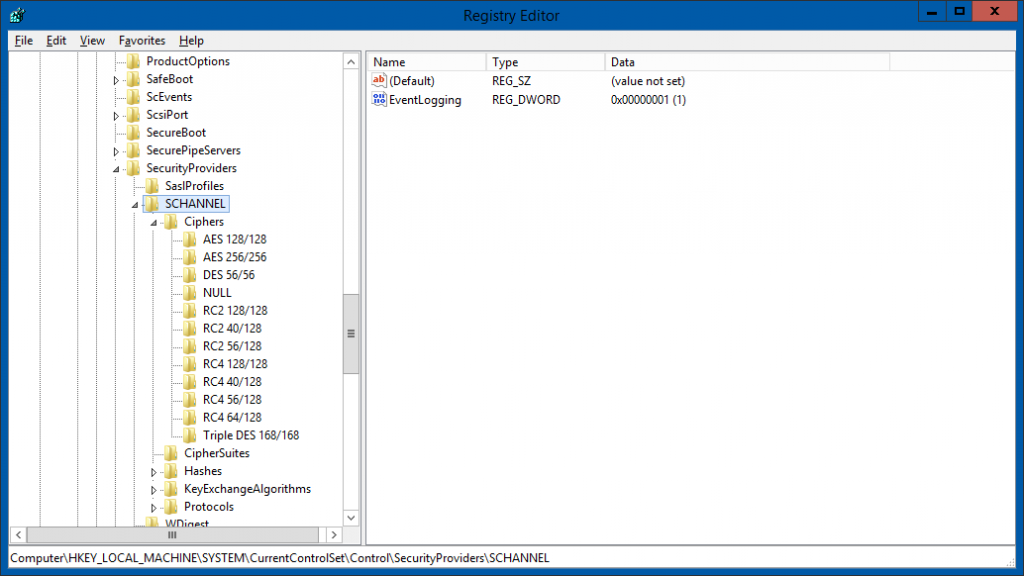Click the REG_SZ string icon beside (Default)
Screen dimensions: 1024x576
tap(378, 80)
